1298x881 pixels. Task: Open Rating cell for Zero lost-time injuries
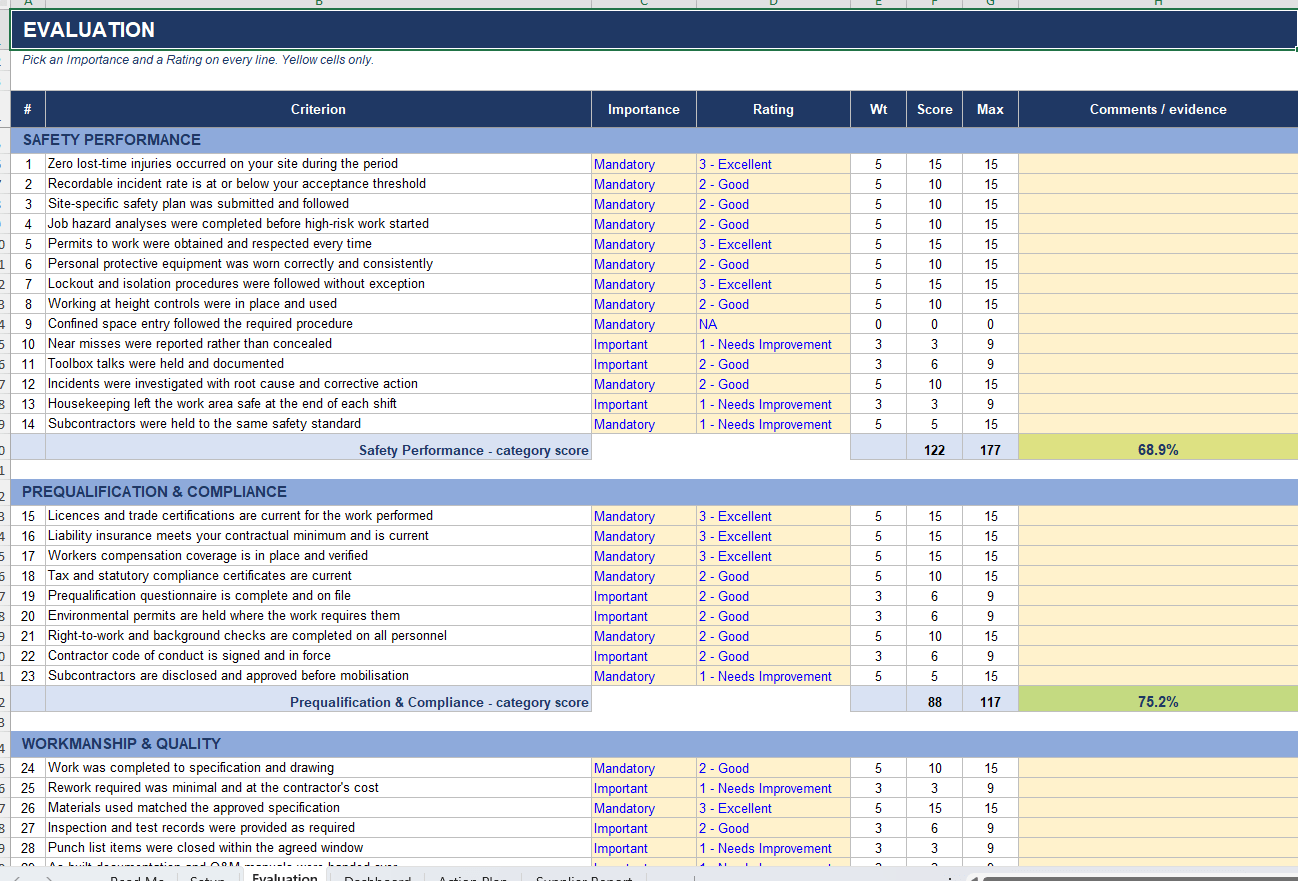(x=773, y=164)
